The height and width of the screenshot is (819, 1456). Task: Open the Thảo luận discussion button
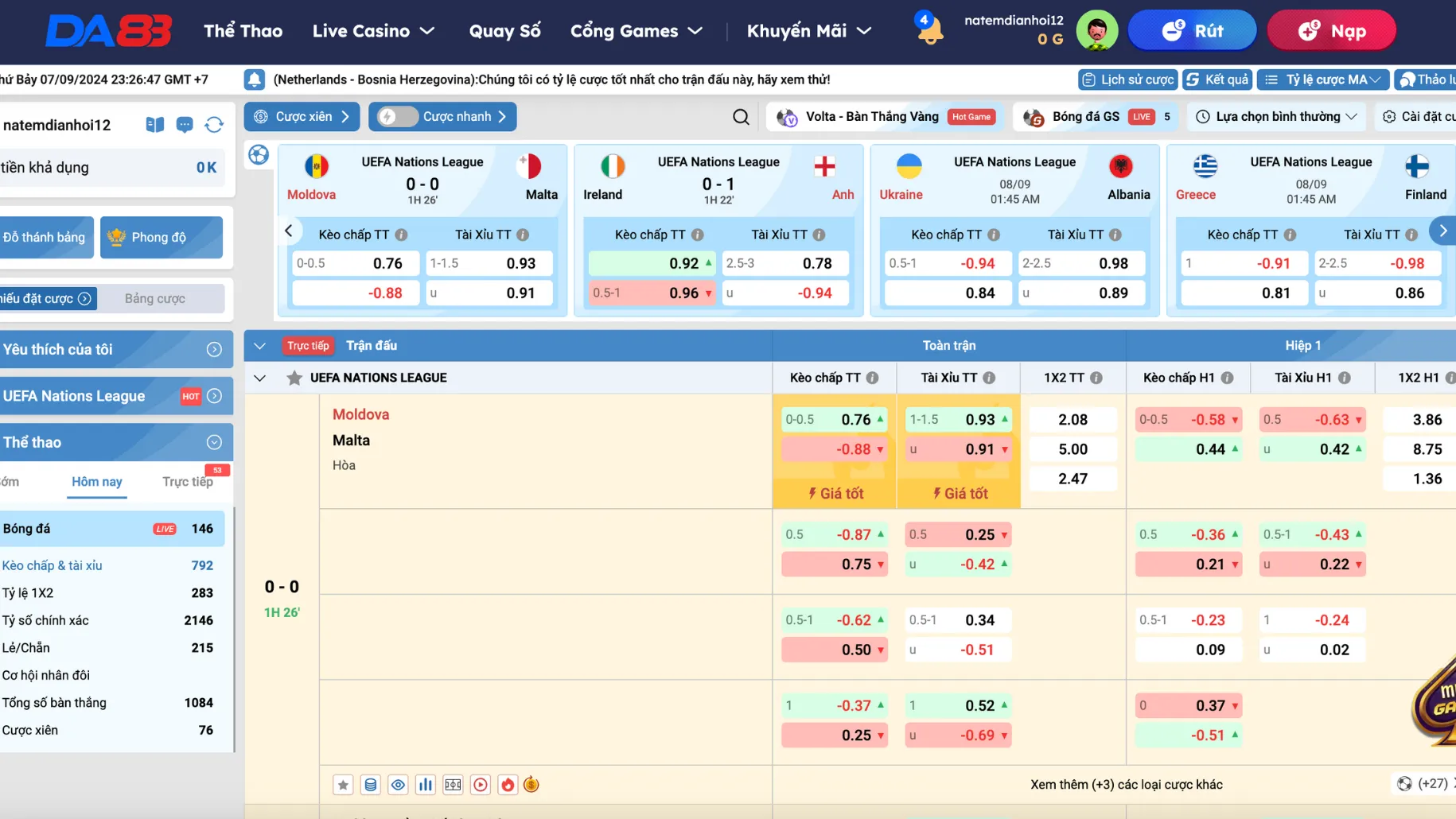tap(1425, 80)
